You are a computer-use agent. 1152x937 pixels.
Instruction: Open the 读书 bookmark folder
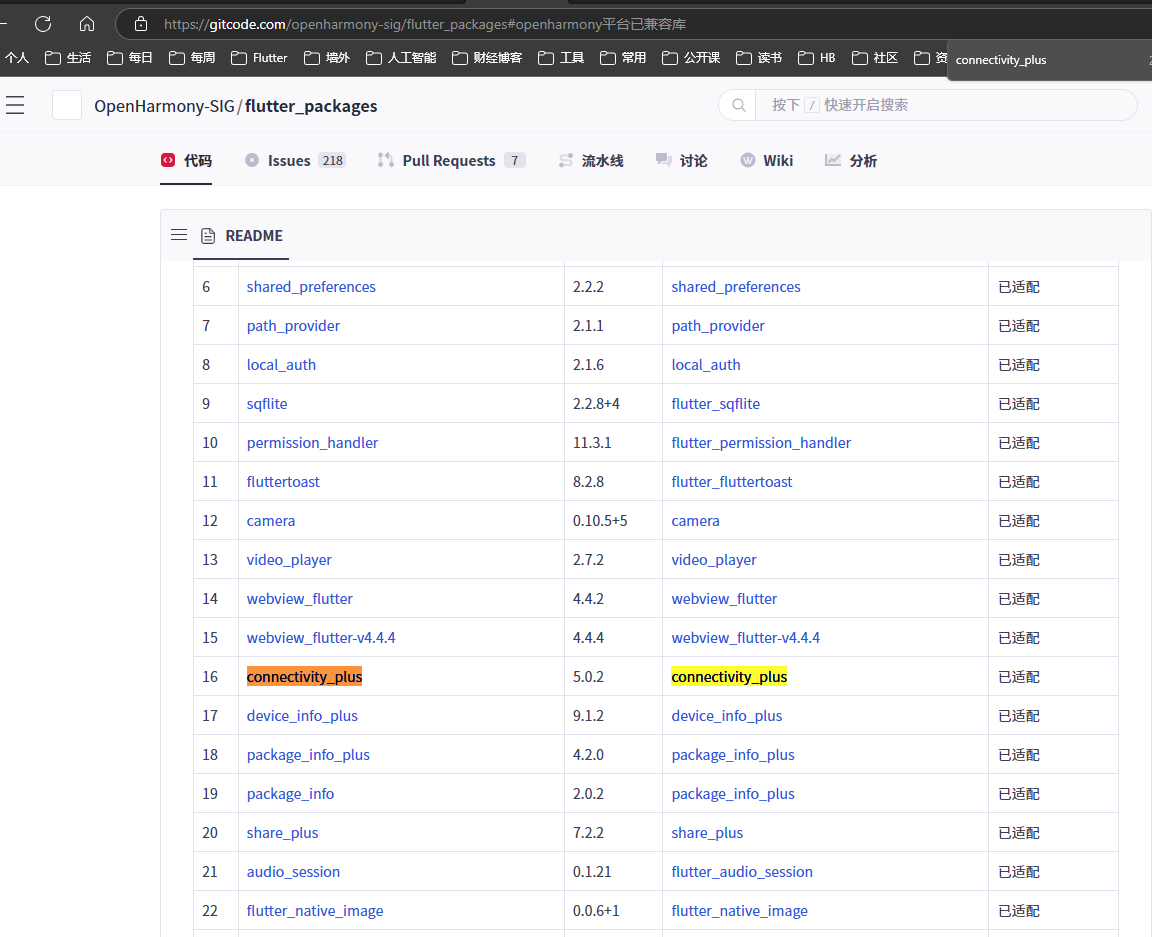[759, 57]
